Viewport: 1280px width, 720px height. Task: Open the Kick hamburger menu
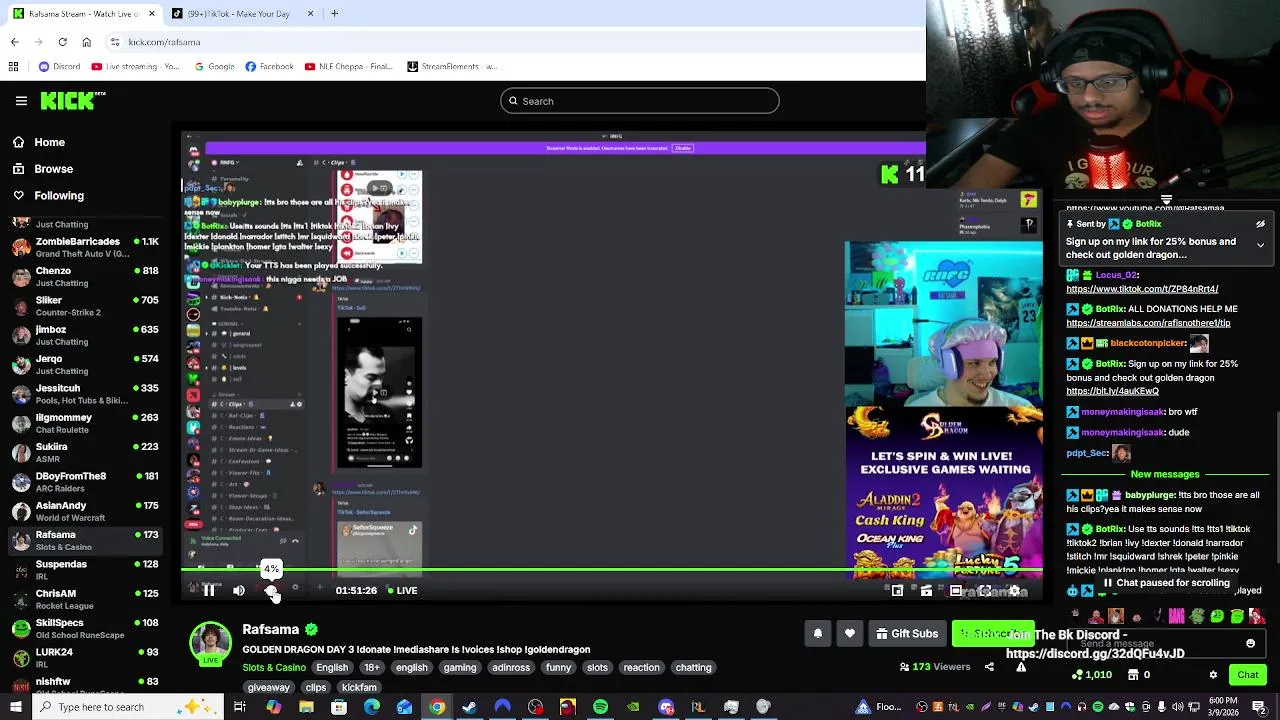21,101
